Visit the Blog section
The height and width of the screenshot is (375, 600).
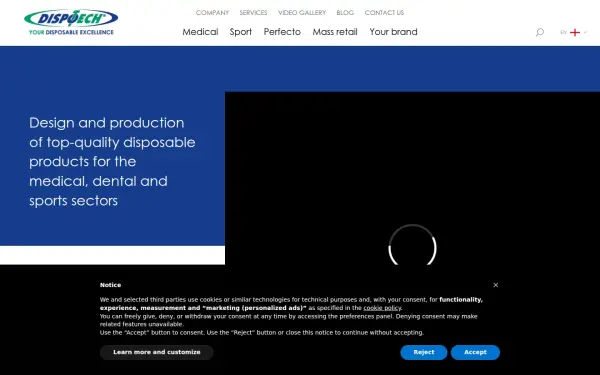pos(345,13)
